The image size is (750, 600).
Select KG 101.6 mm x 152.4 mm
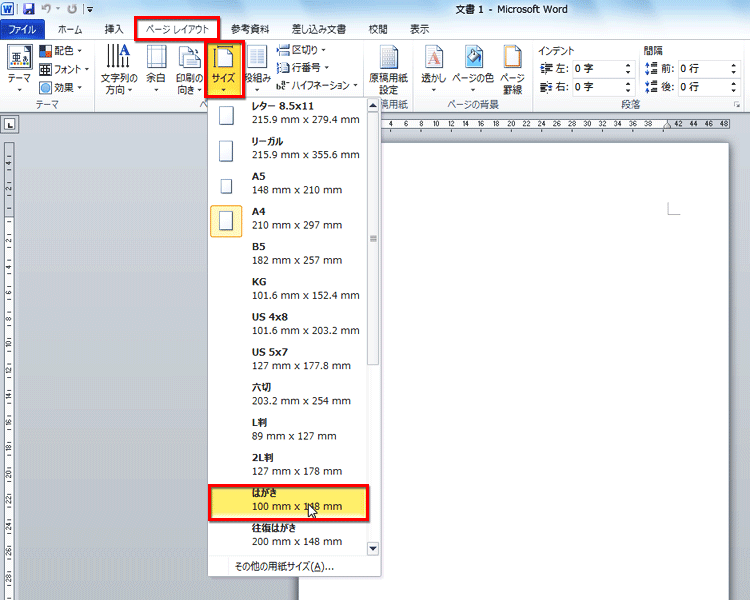tap(288, 289)
